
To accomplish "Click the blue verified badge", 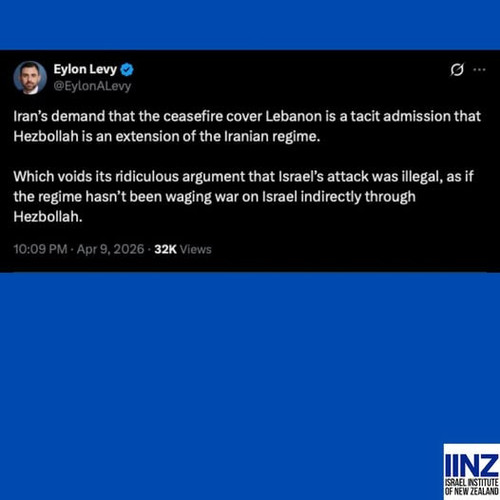I will tap(127, 69).
